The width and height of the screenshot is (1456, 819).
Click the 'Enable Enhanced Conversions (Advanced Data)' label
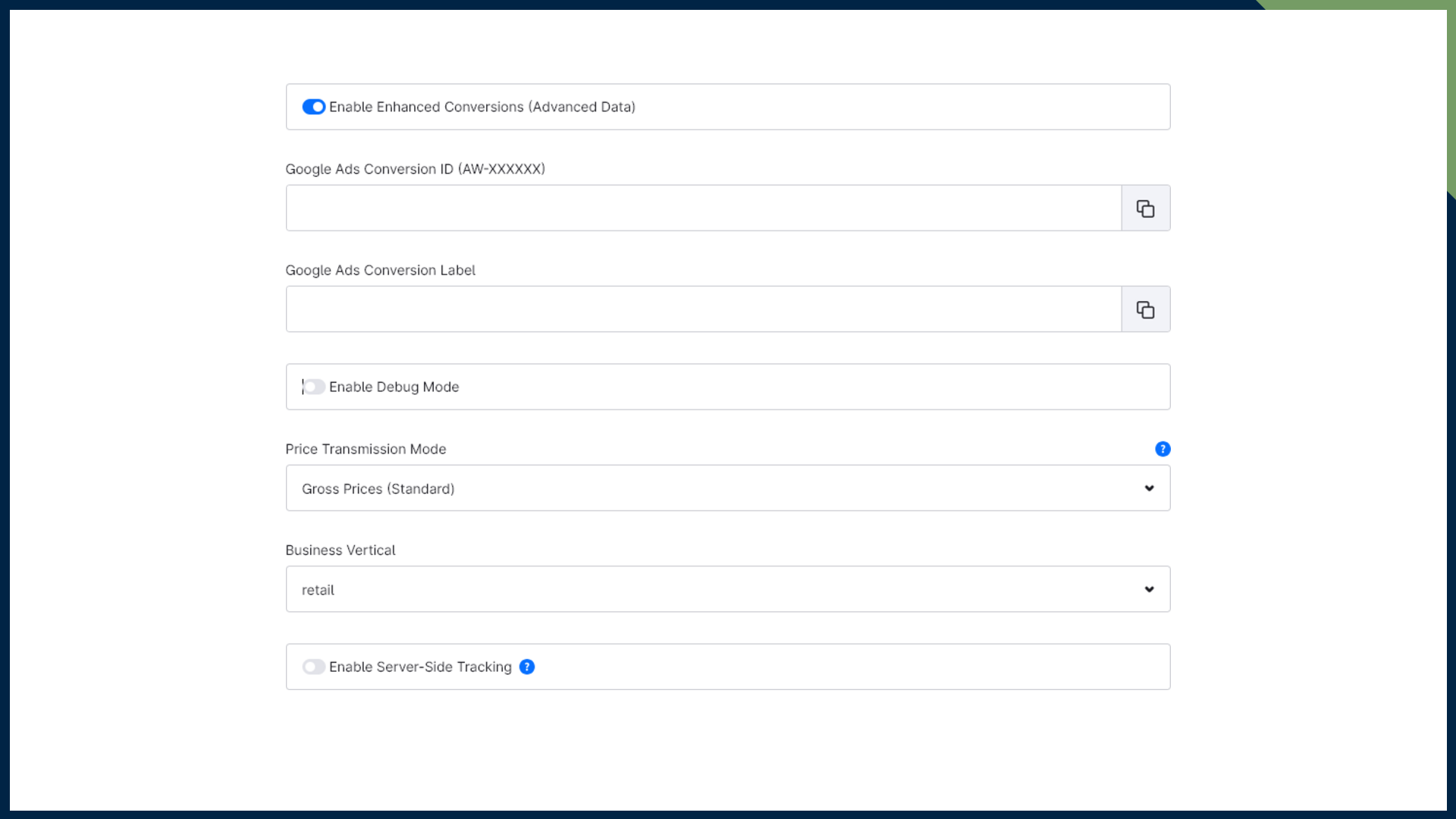pyautogui.click(x=482, y=107)
